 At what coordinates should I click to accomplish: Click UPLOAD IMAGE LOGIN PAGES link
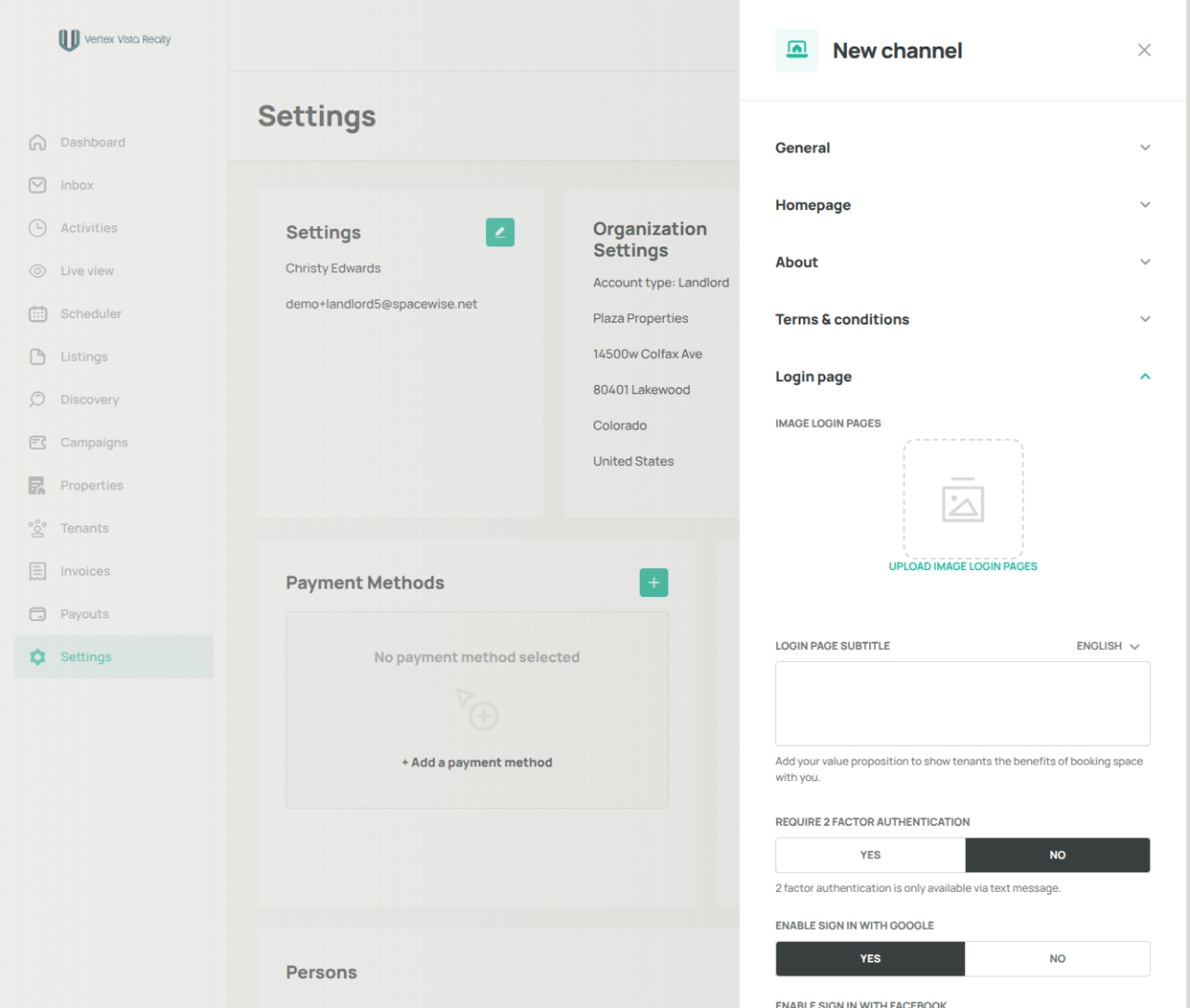point(963,566)
